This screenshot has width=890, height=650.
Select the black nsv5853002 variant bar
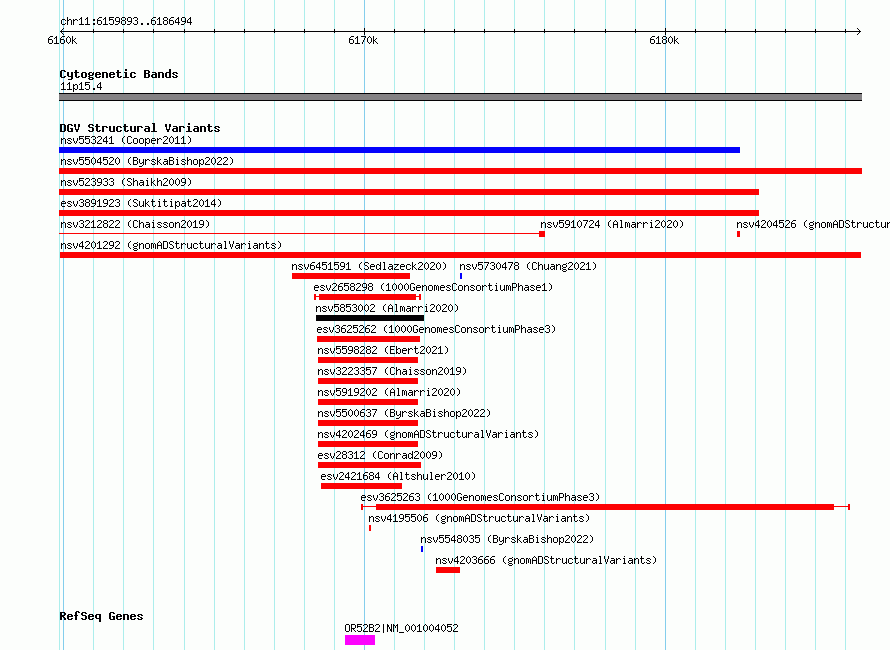tap(370, 318)
